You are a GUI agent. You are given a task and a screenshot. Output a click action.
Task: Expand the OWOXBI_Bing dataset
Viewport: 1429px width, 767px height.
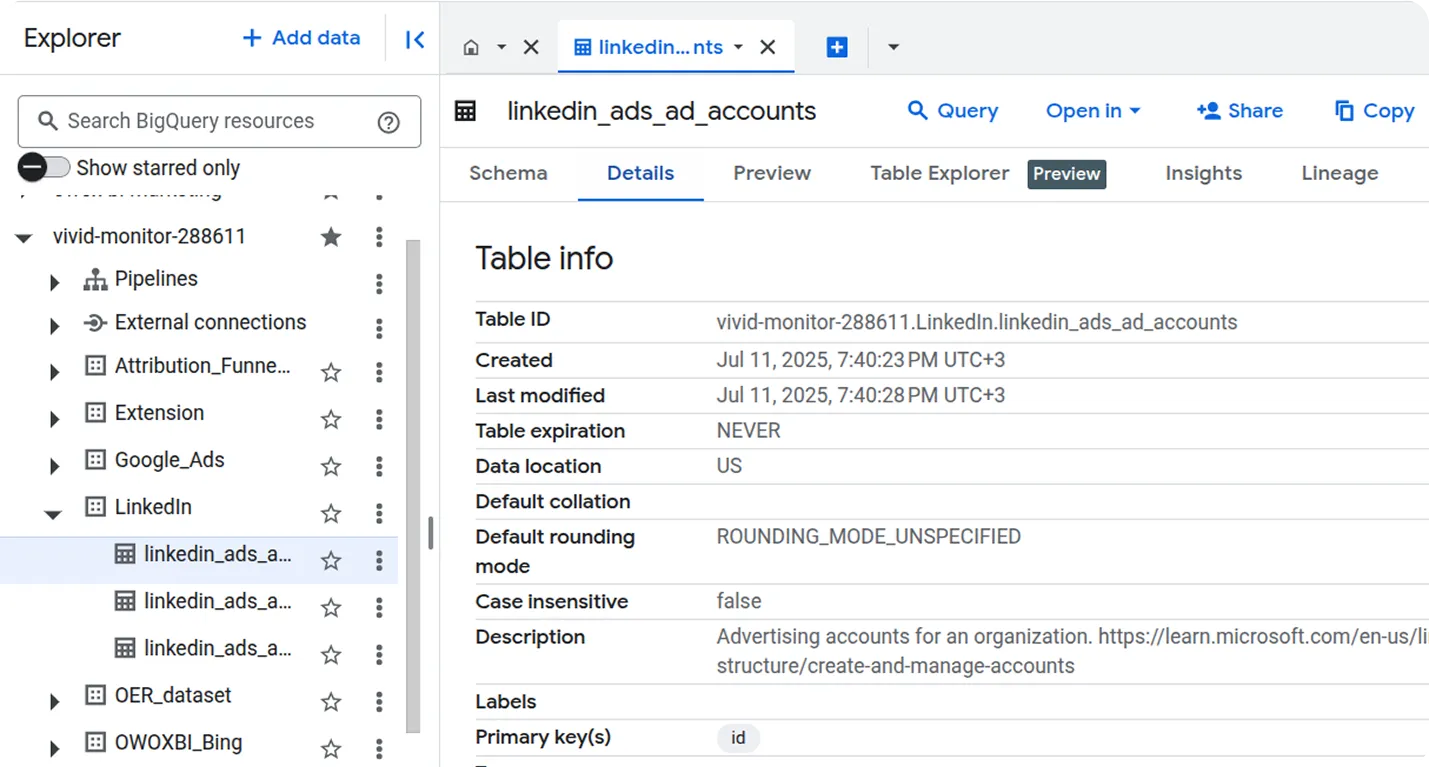pos(55,748)
